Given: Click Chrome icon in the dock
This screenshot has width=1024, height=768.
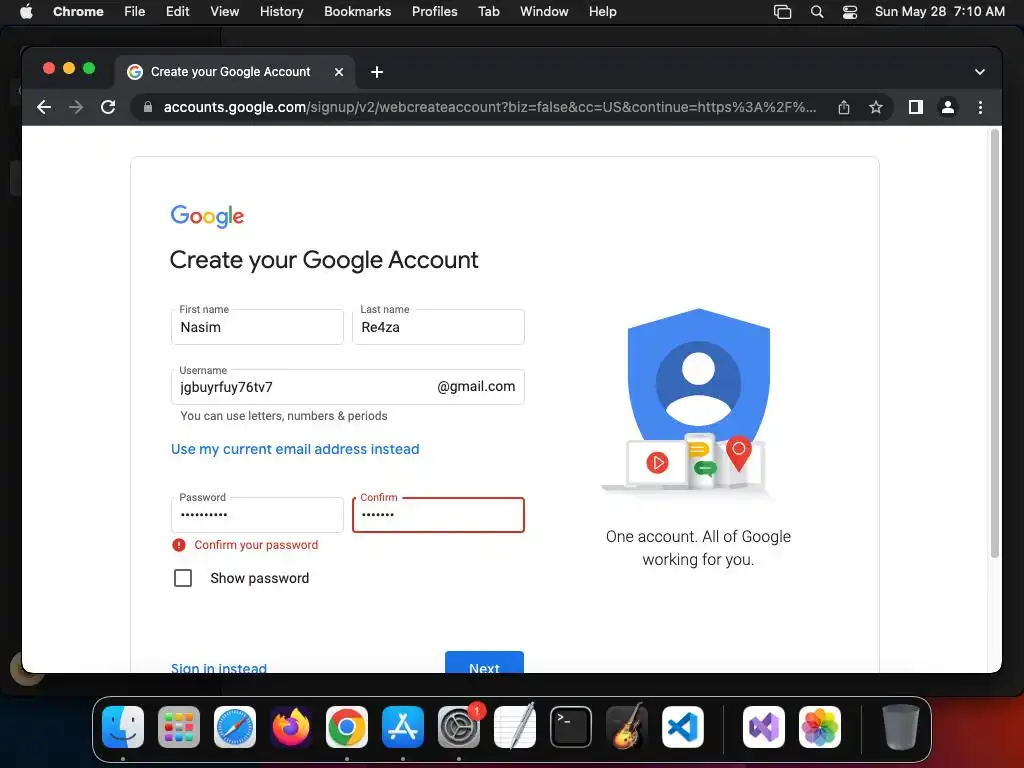Looking at the screenshot, I should point(347,727).
